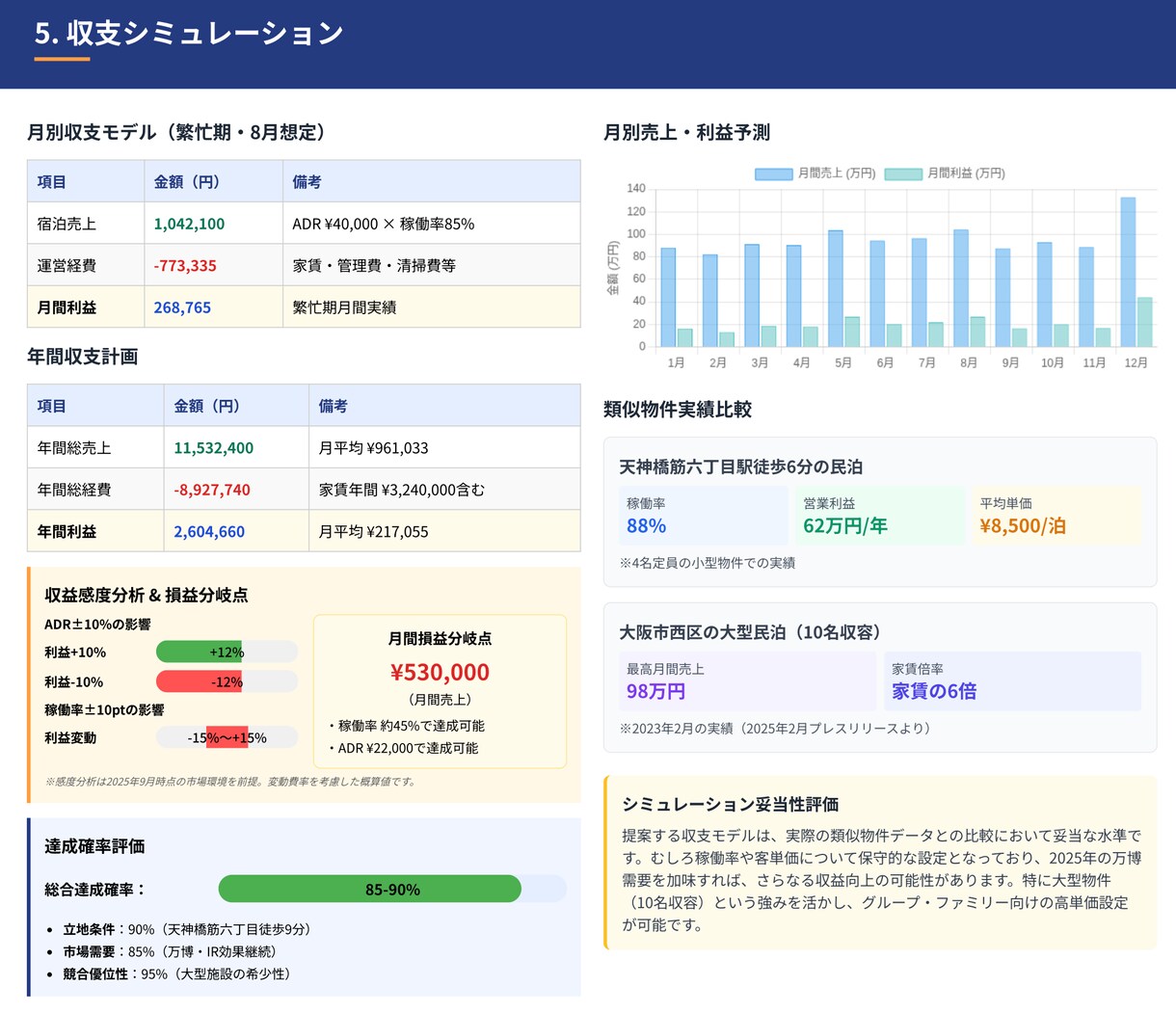Click the -15%〜+15% profit variation bar

coord(227,737)
